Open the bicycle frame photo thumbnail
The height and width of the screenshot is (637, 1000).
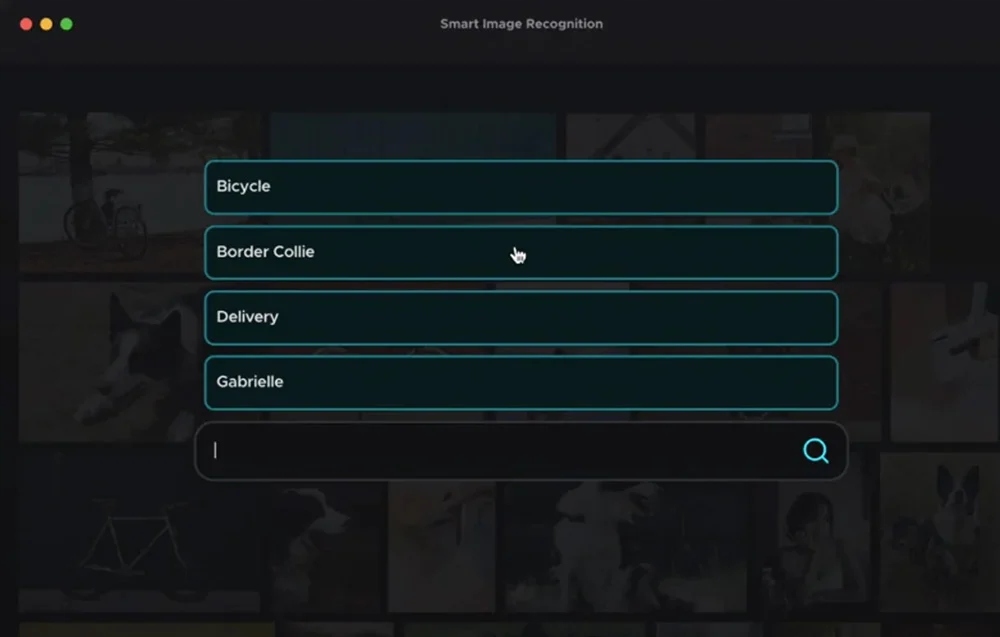[x=139, y=532]
